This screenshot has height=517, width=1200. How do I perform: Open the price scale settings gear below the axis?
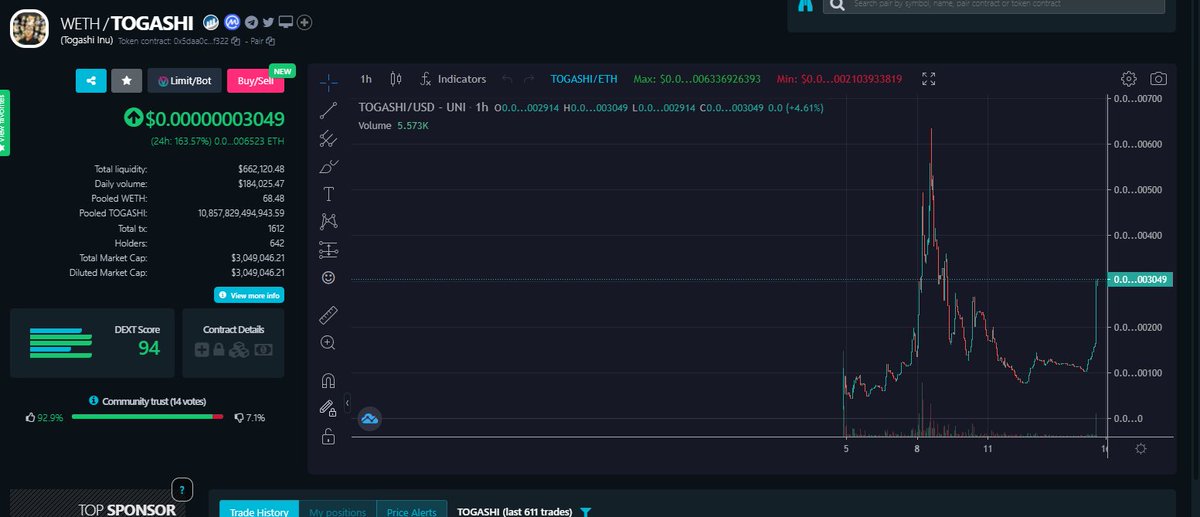pyautogui.click(x=1141, y=449)
